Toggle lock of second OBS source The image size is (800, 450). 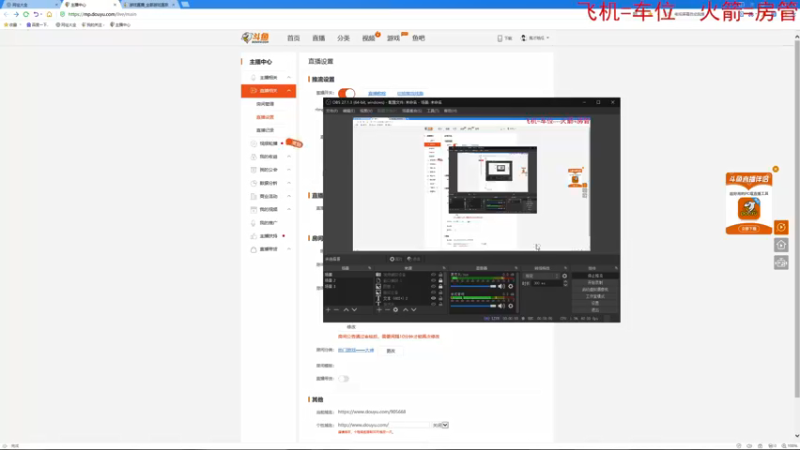[x=440, y=280]
